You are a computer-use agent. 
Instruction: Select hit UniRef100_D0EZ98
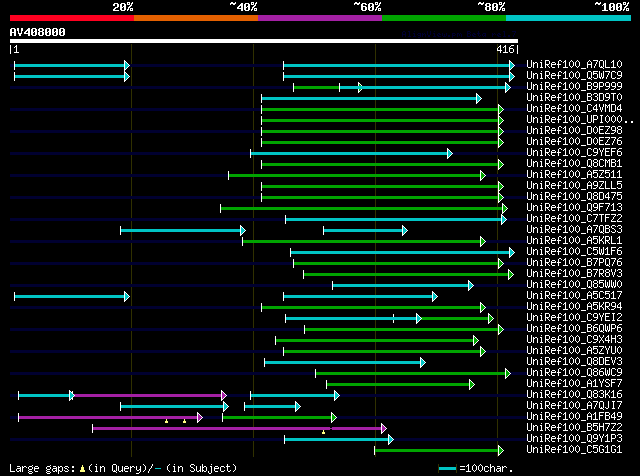(574, 131)
